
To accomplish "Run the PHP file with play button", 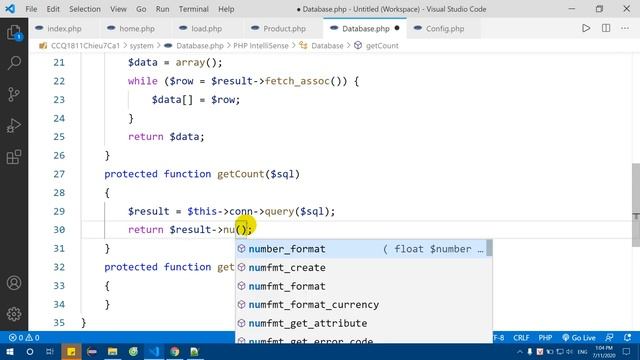I will pos(586,28).
